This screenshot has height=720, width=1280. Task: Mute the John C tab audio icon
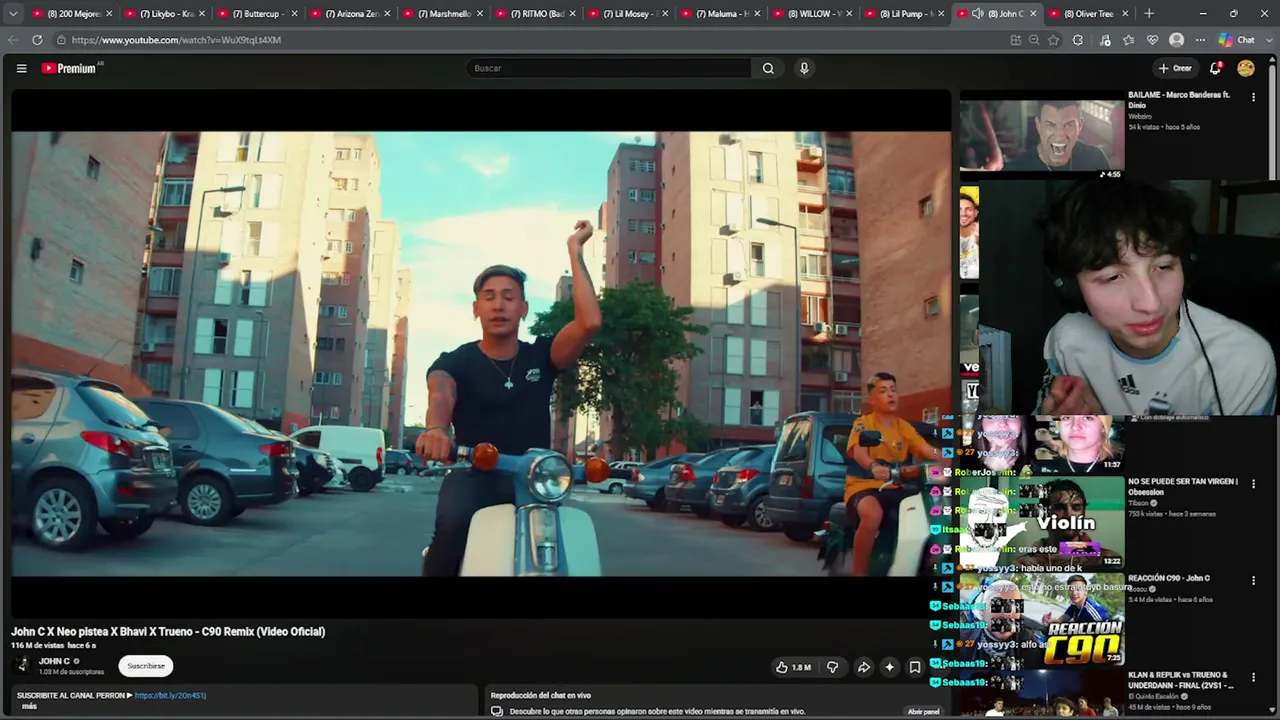coord(977,14)
